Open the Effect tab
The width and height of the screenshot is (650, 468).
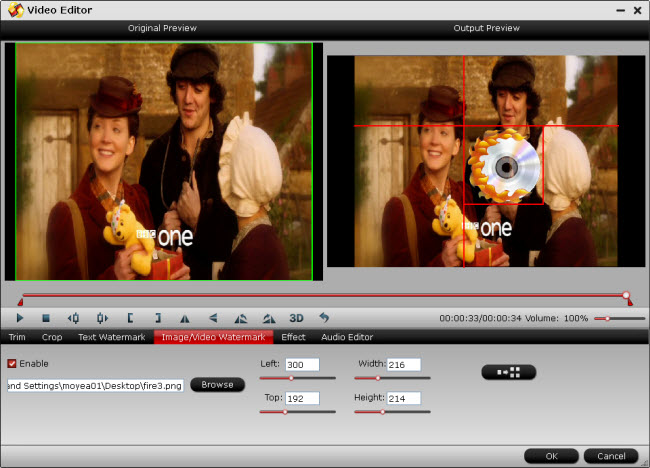point(293,337)
